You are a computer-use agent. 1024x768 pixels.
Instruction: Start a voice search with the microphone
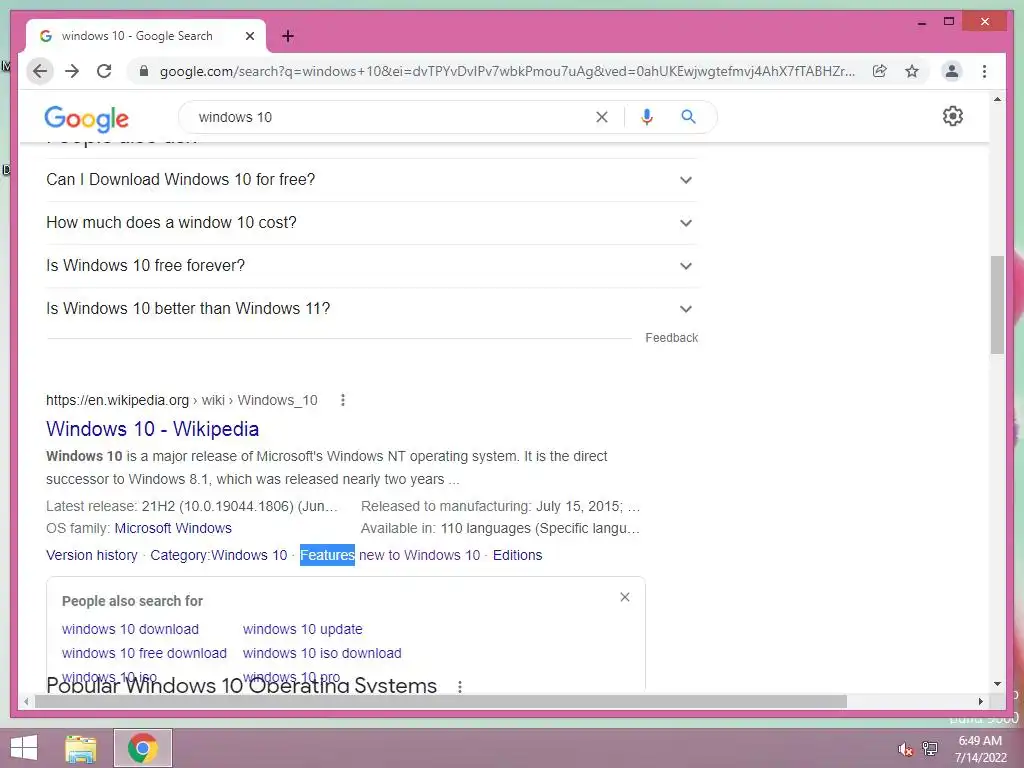point(647,117)
